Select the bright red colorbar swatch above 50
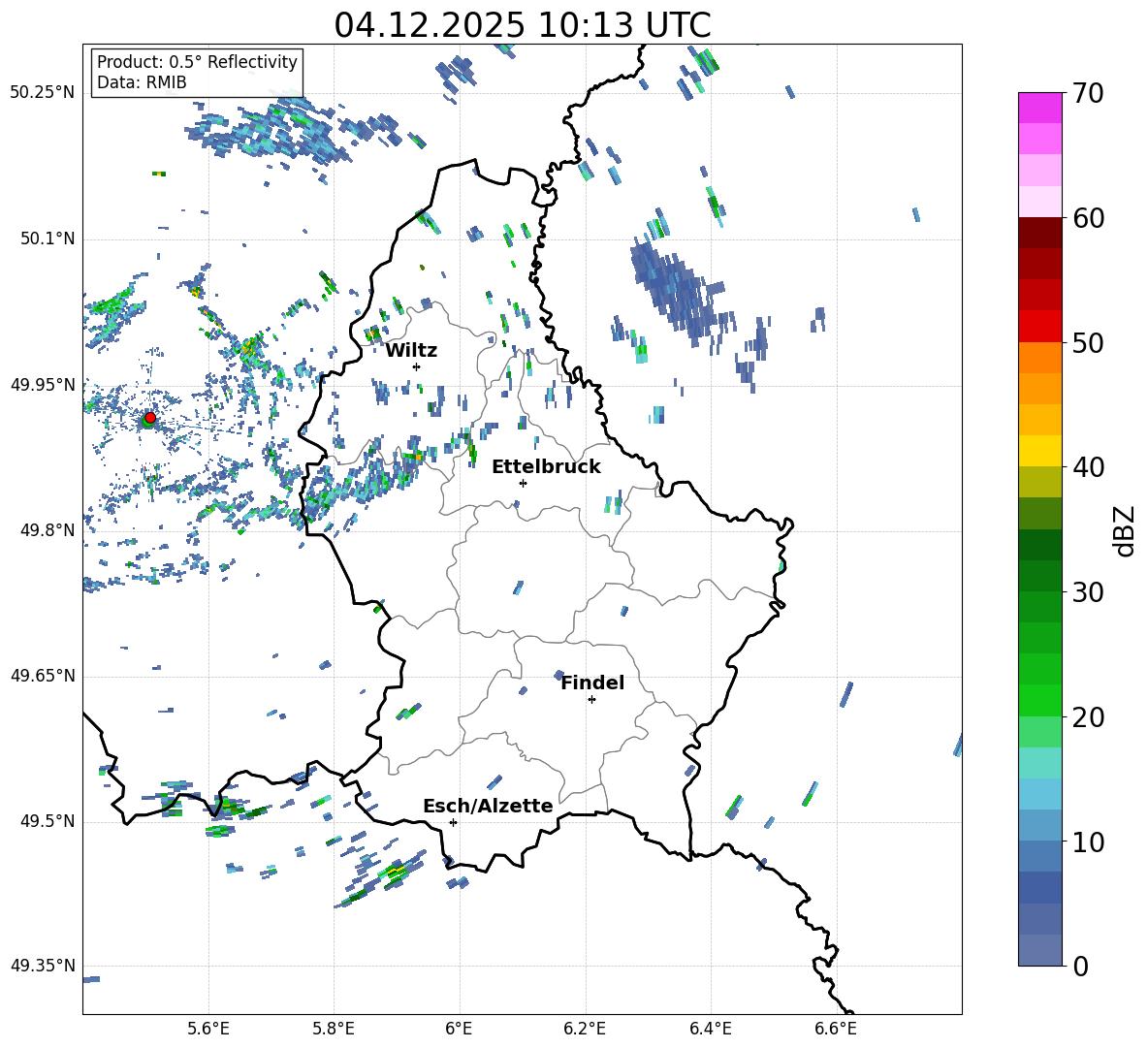Image resolution: width=1148 pixels, height=1048 pixels. pyautogui.click(x=1040, y=326)
